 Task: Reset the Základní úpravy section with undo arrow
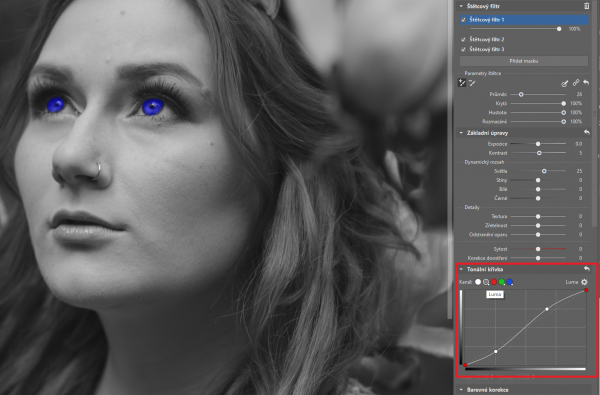click(x=587, y=132)
